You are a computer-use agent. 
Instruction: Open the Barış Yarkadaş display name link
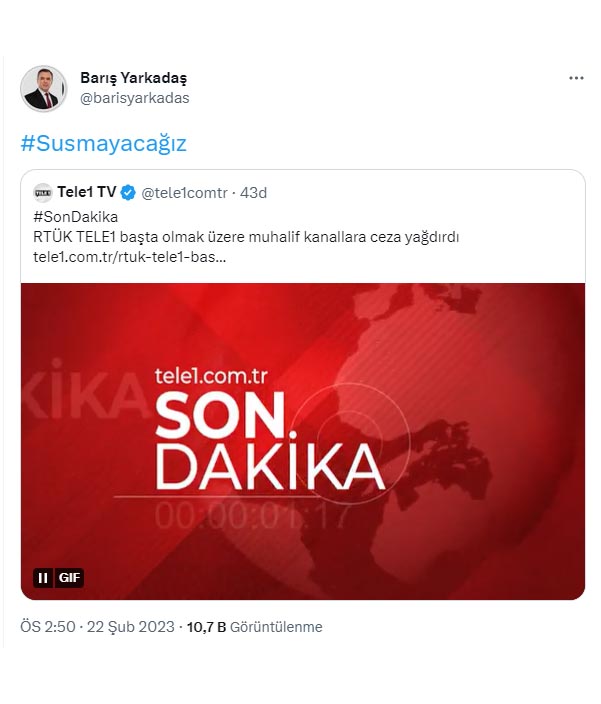[x=133, y=78]
